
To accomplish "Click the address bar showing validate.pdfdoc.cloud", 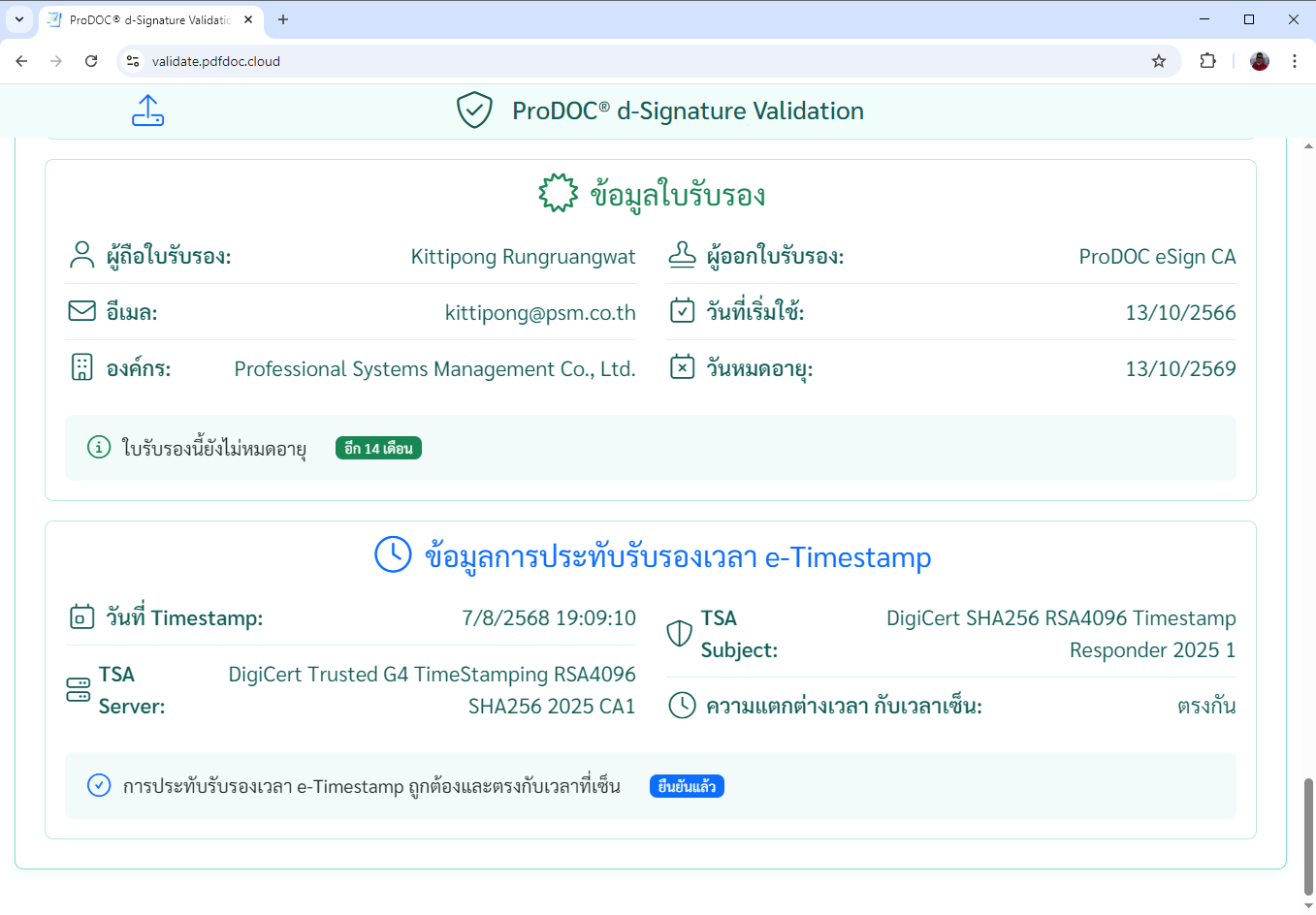I will pyautogui.click(x=648, y=61).
